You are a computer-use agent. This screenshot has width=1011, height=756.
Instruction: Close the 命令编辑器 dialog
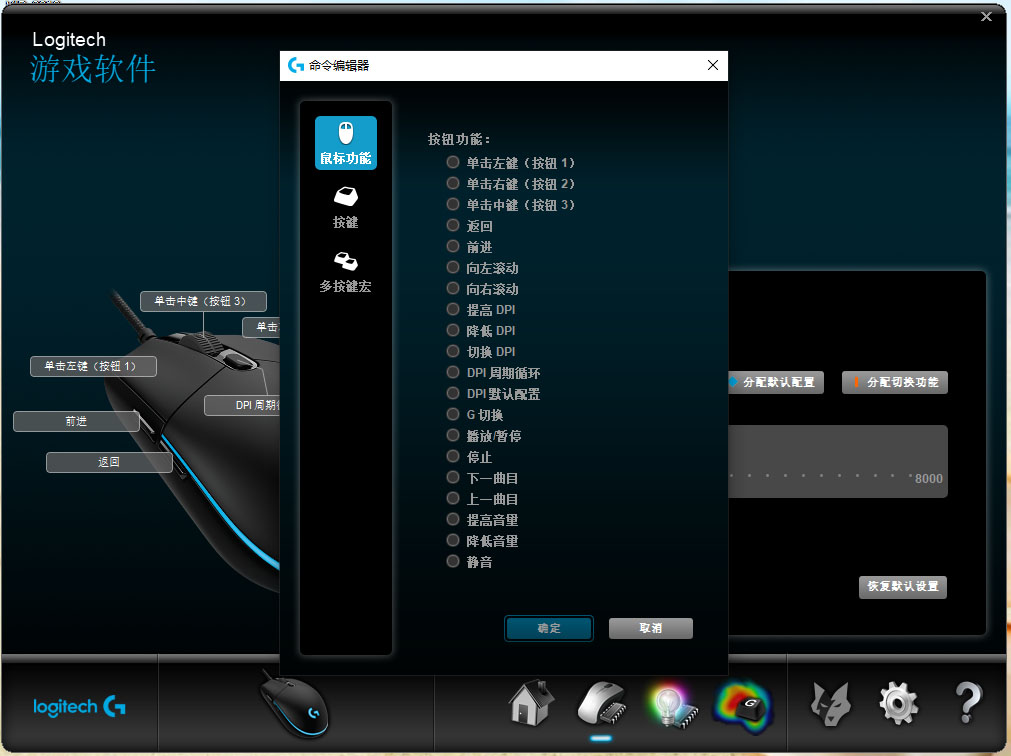[712, 65]
